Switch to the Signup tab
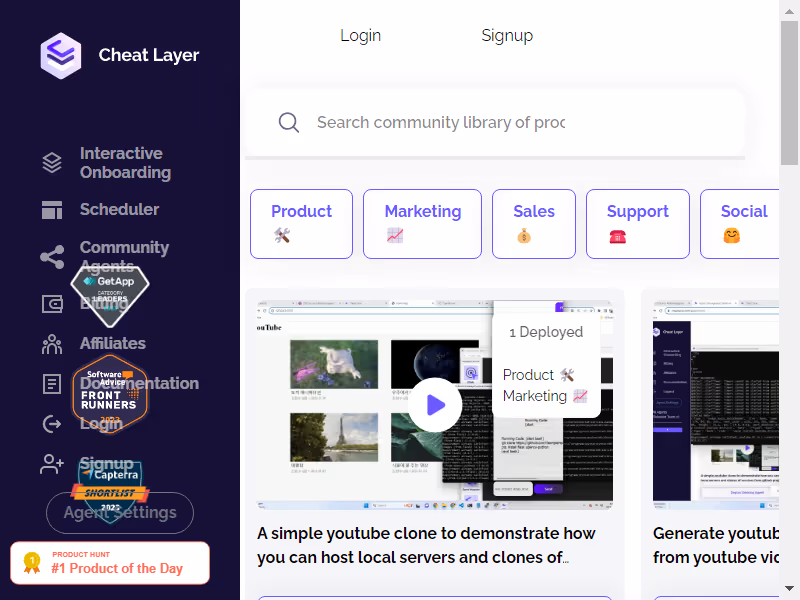The image size is (800, 600). pos(507,35)
